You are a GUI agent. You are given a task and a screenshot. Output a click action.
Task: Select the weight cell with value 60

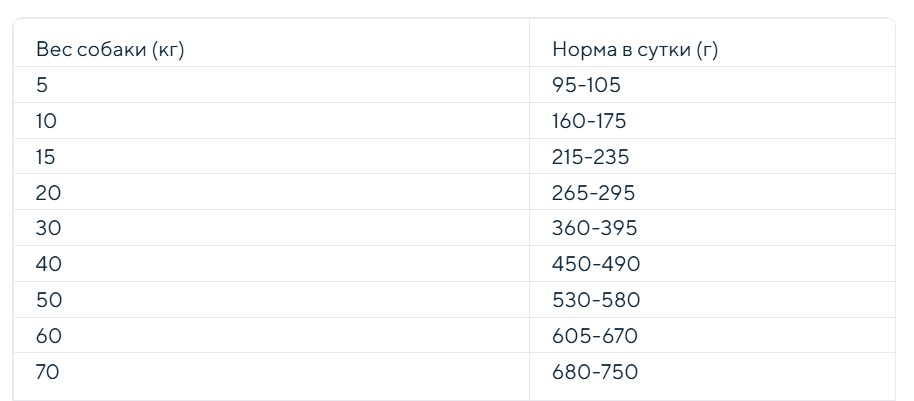[x=48, y=336]
